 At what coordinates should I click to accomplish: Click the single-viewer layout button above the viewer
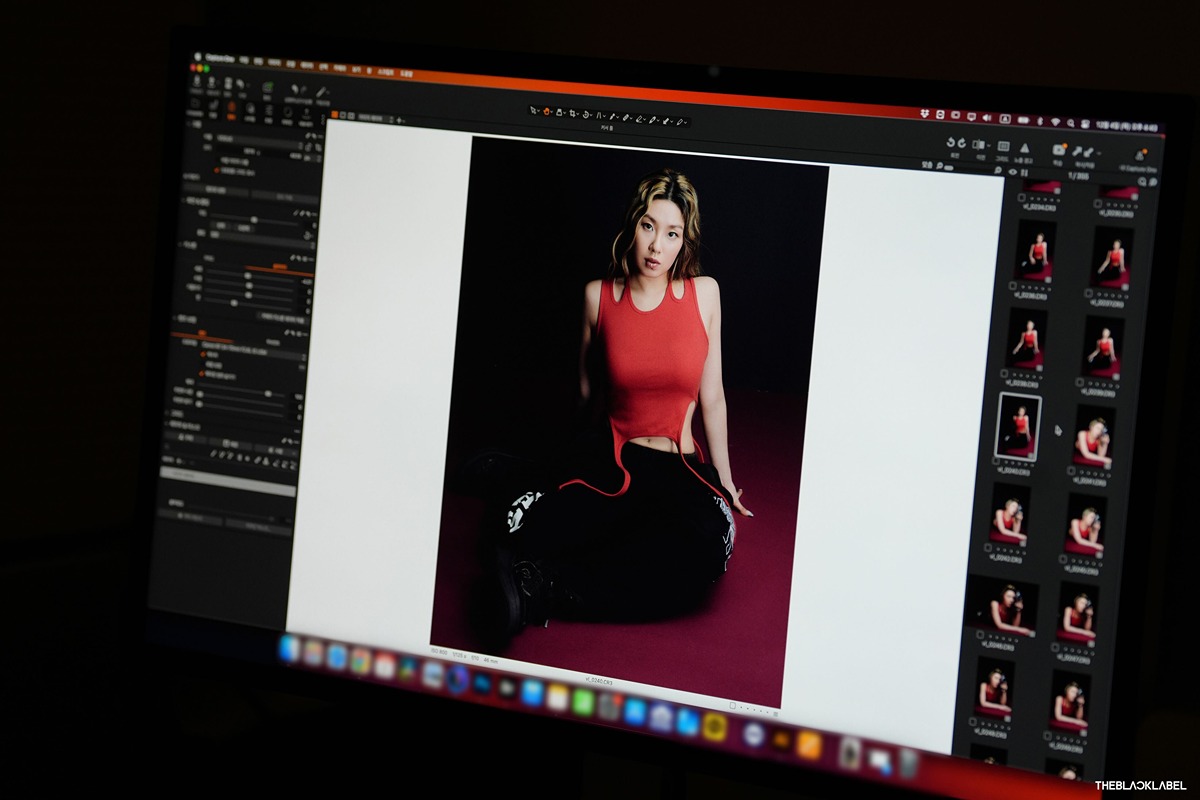click(335, 115)
